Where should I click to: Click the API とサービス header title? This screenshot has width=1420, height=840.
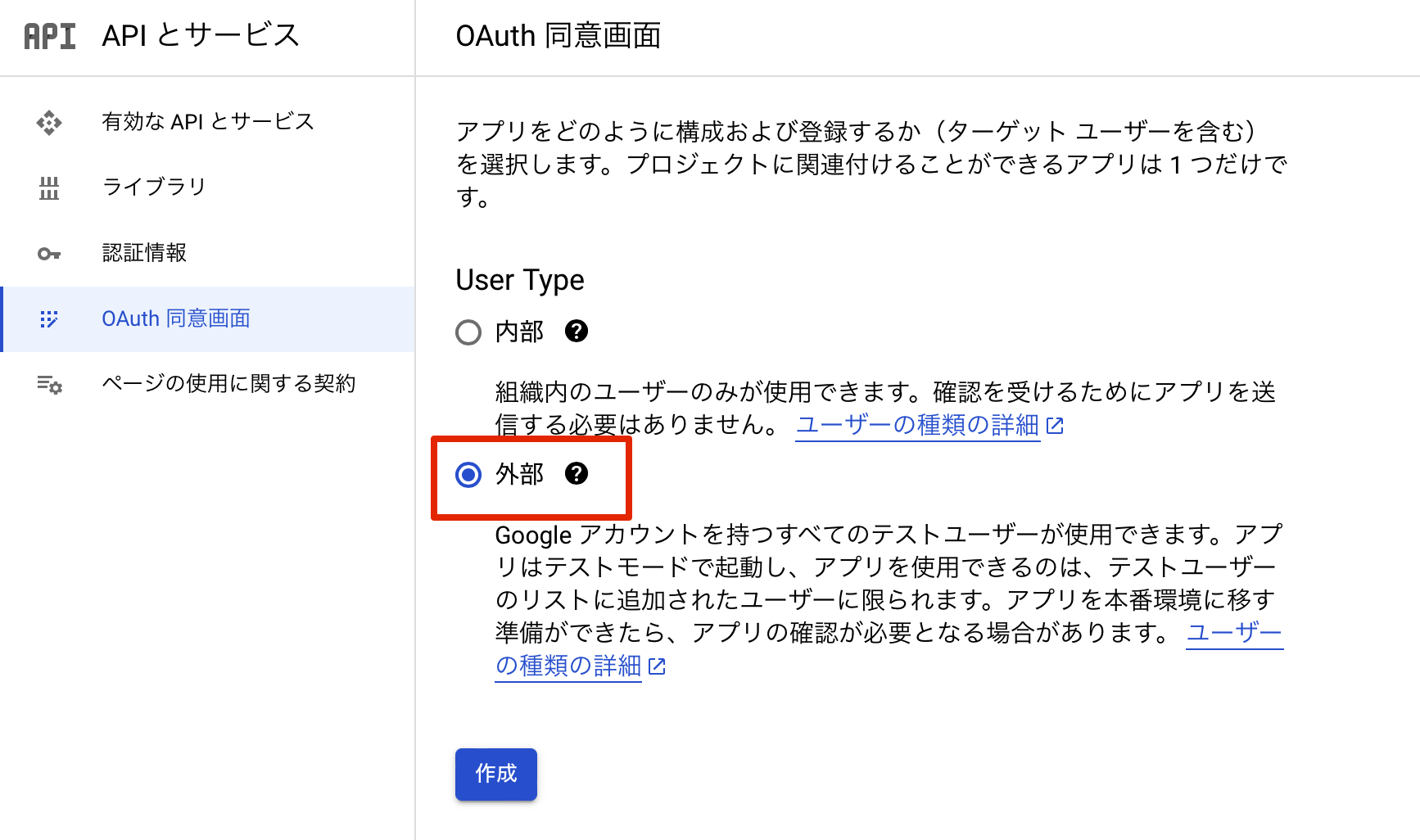[201, 36]
